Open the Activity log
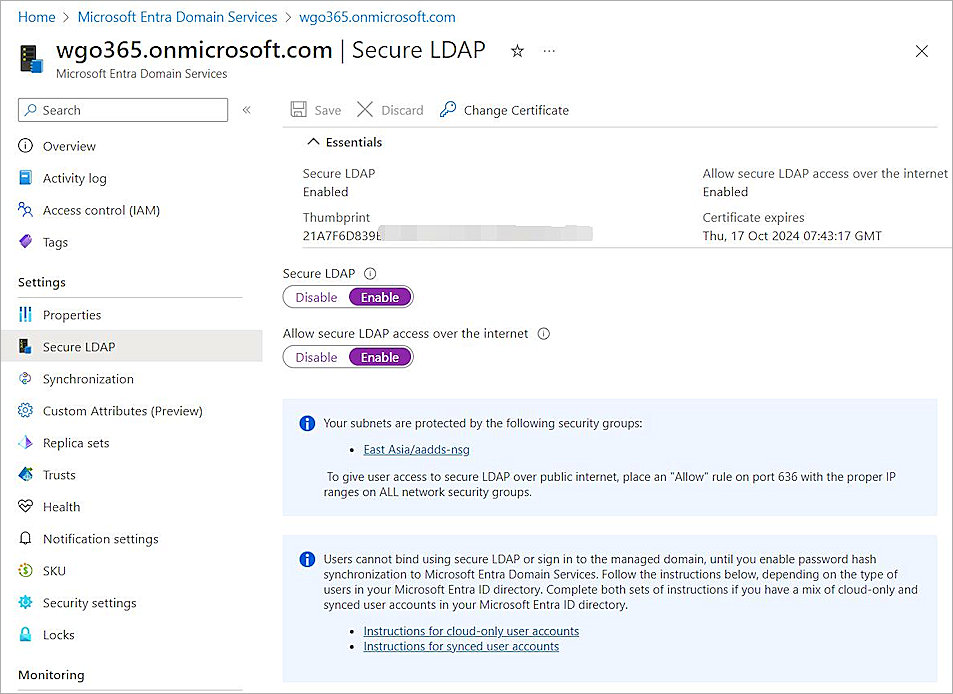953x694 pixels. (x=72, y=178)
